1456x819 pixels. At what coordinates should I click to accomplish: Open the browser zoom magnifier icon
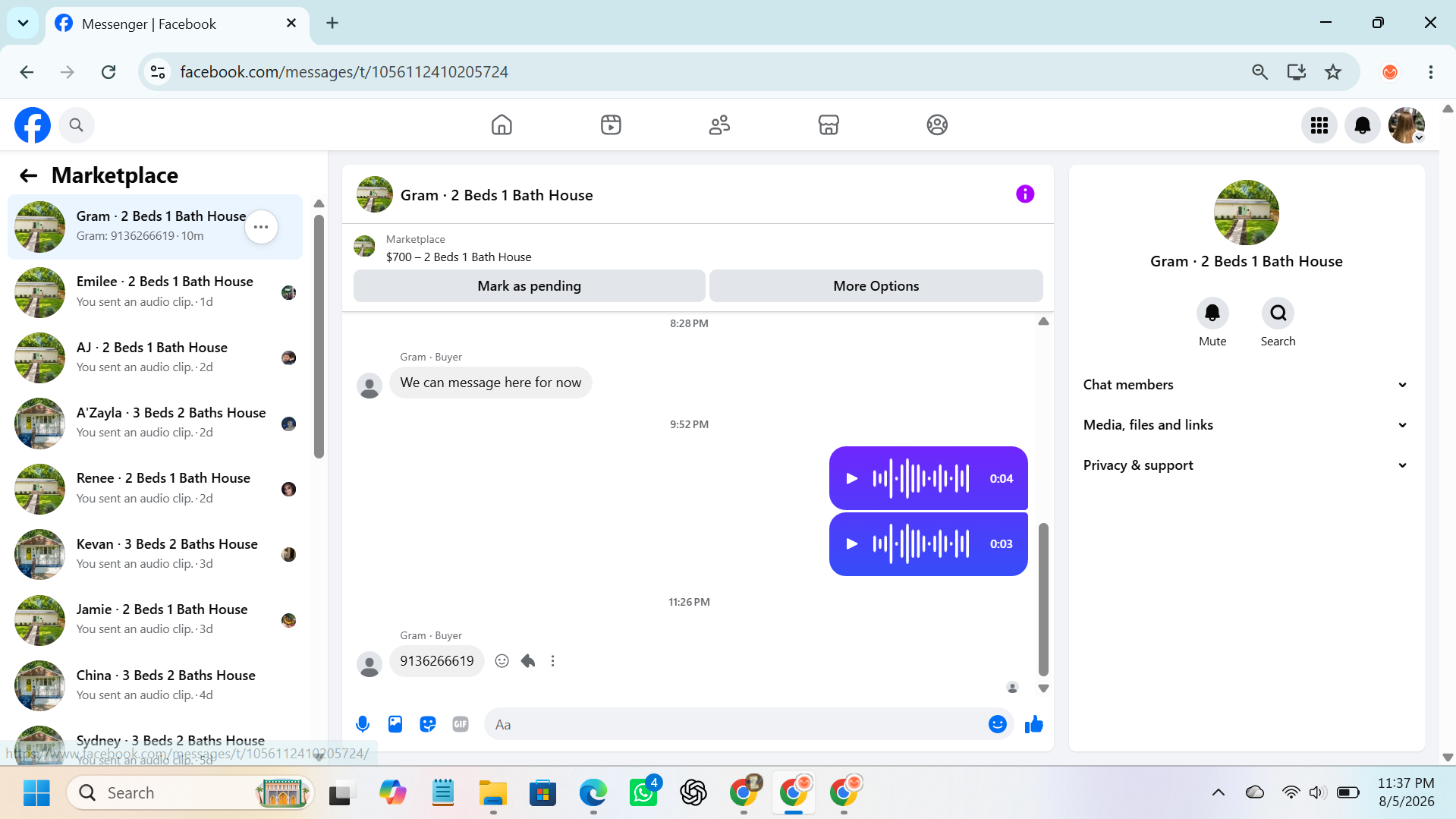[x=1259, y=72]
